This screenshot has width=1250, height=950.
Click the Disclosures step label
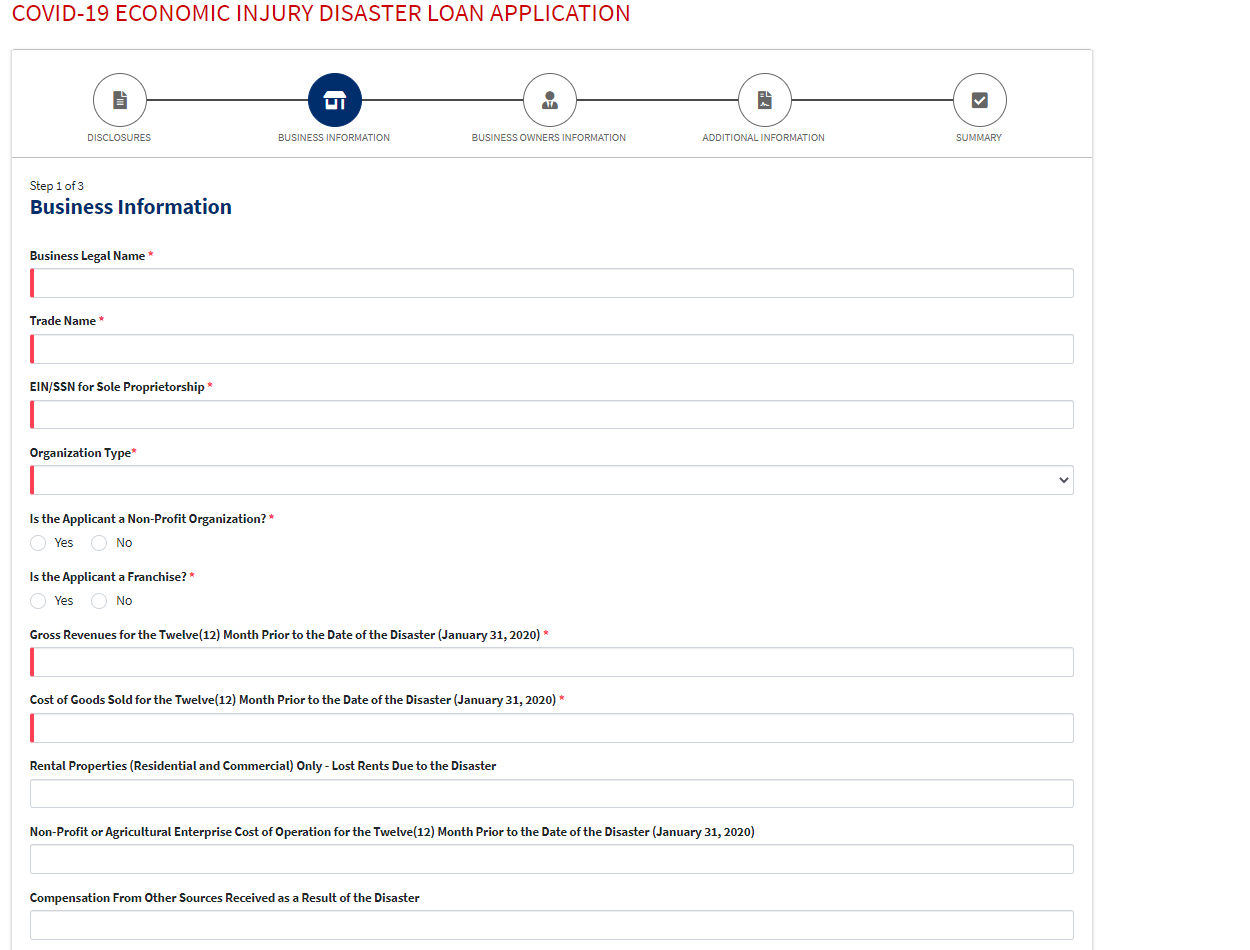(119, 138)
